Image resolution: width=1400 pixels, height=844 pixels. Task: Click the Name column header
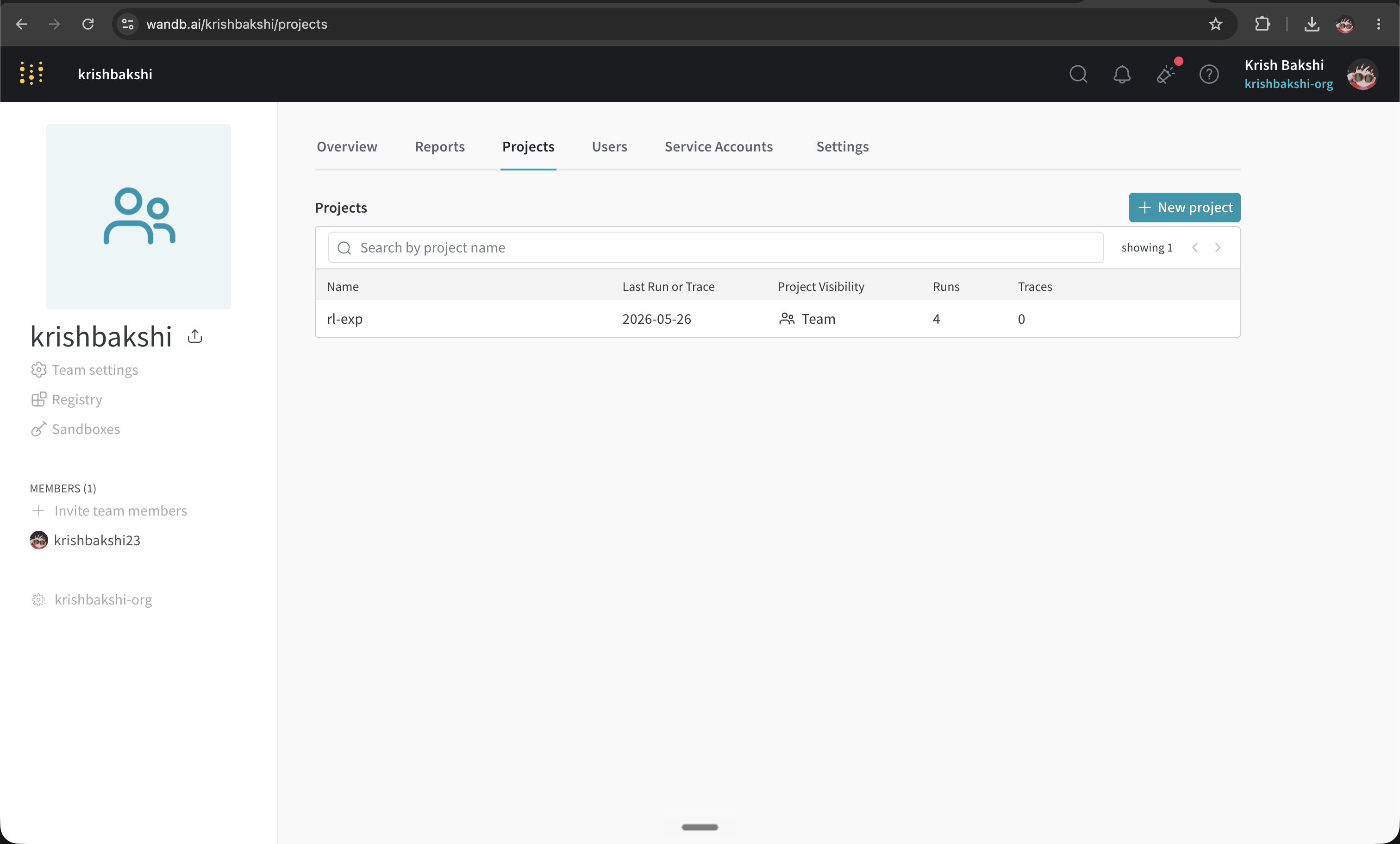coord(343,286)
